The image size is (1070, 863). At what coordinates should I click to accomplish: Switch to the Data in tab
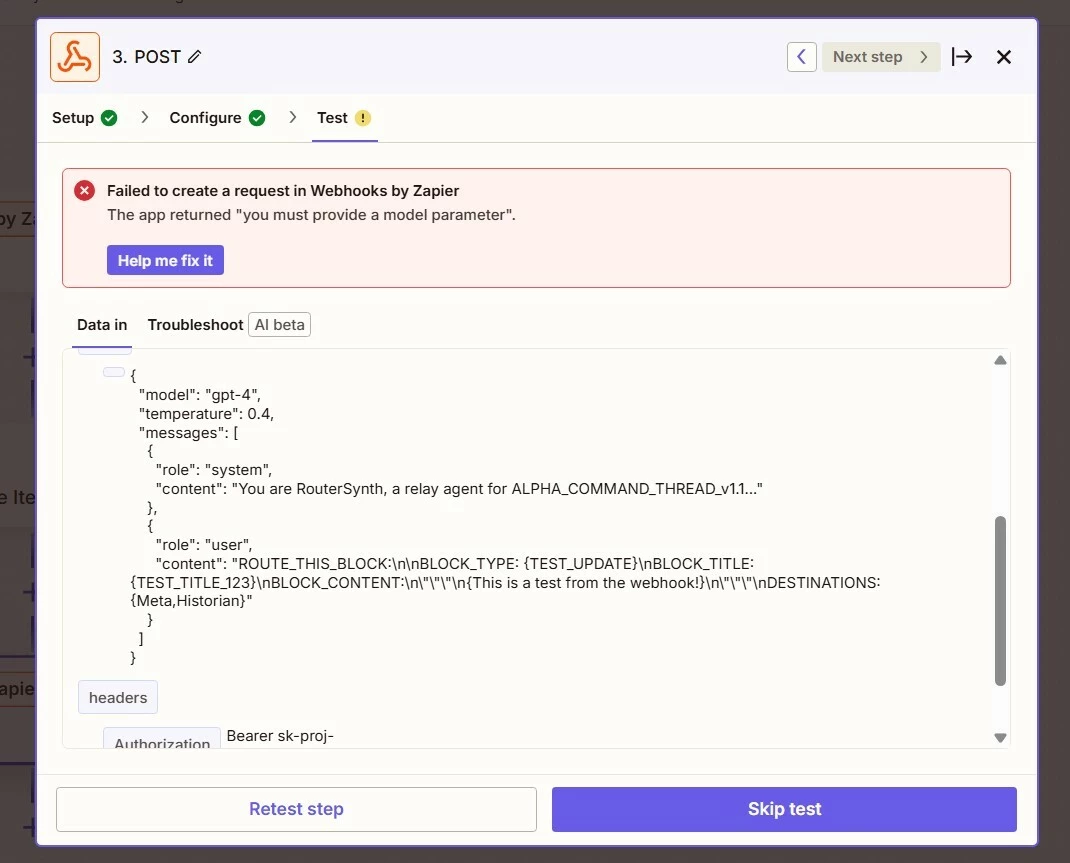point(102,325)
